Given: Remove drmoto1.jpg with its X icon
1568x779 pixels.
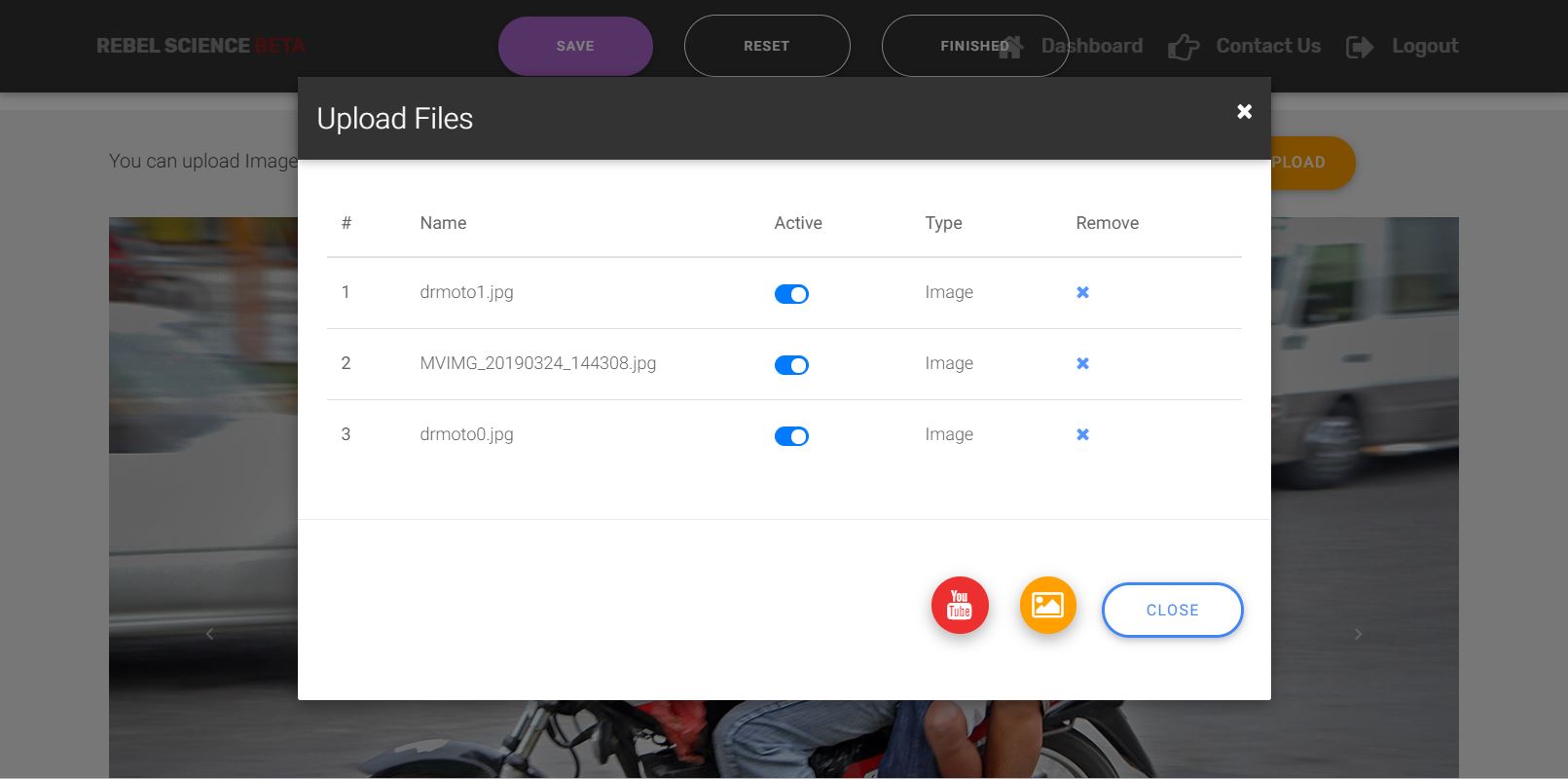Looking at the screenshot, I should pyautogui.click(x=1082, y=292).
